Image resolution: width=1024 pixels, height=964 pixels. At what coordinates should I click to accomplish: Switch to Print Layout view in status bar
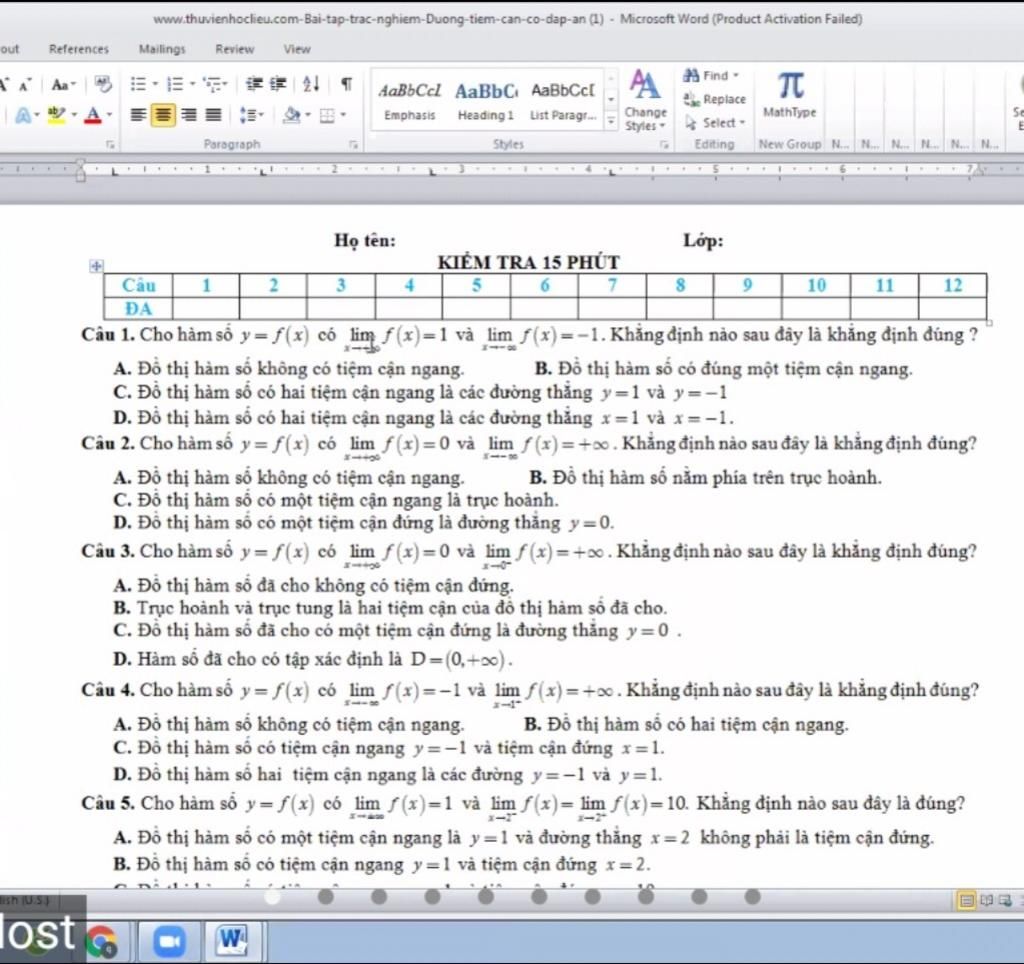pos(966,901)
